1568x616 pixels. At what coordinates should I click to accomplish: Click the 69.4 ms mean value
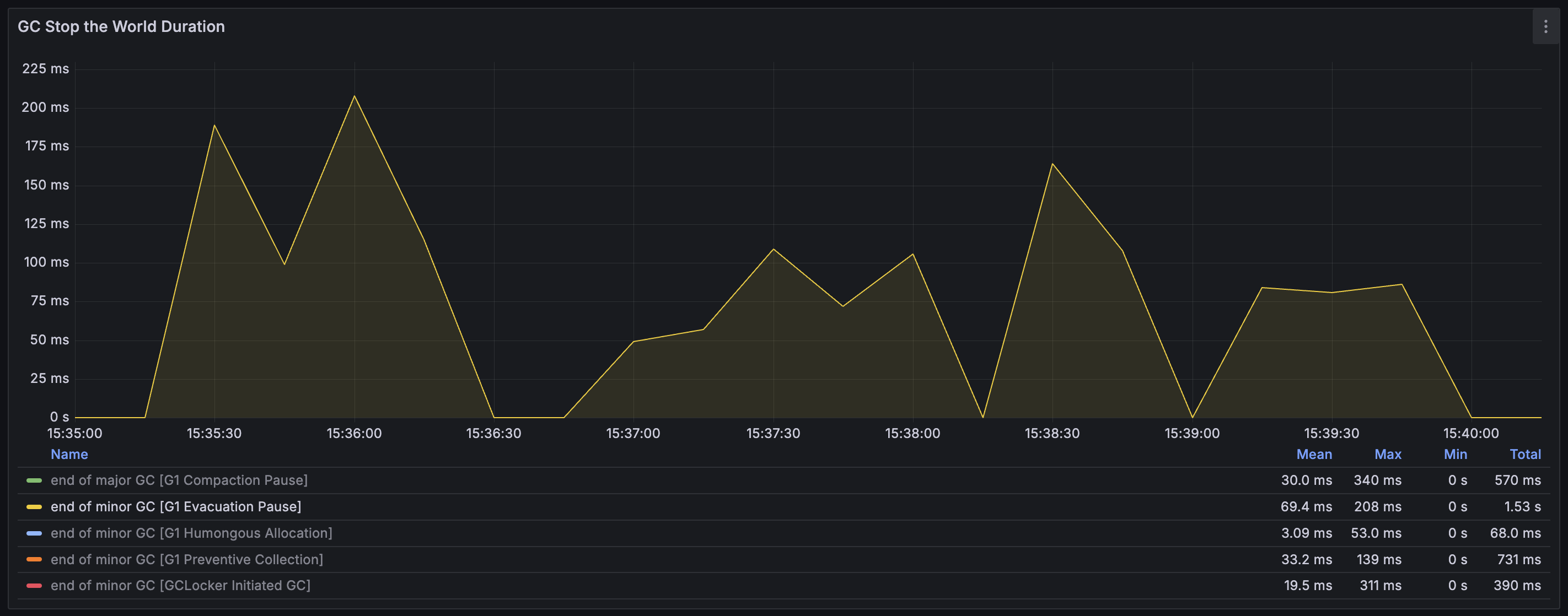coord(1306,506)
